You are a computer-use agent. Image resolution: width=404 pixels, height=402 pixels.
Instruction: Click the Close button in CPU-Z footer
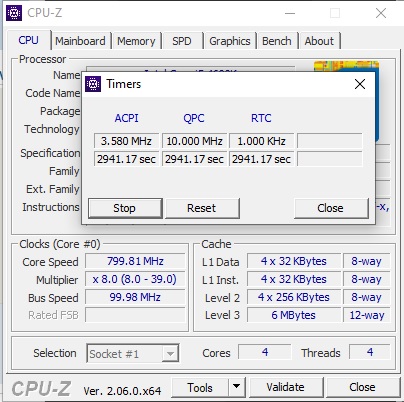(363, 387)
